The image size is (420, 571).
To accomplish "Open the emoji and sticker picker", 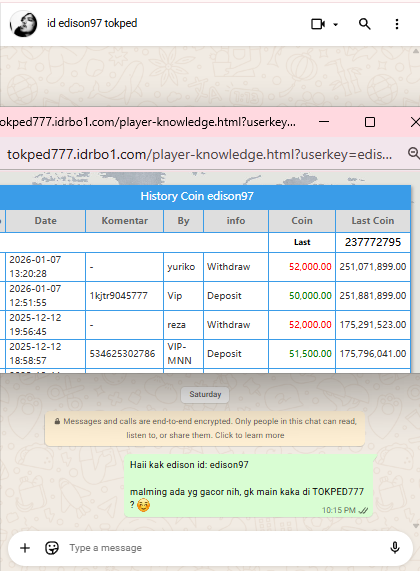I will (x=52, y=548).
